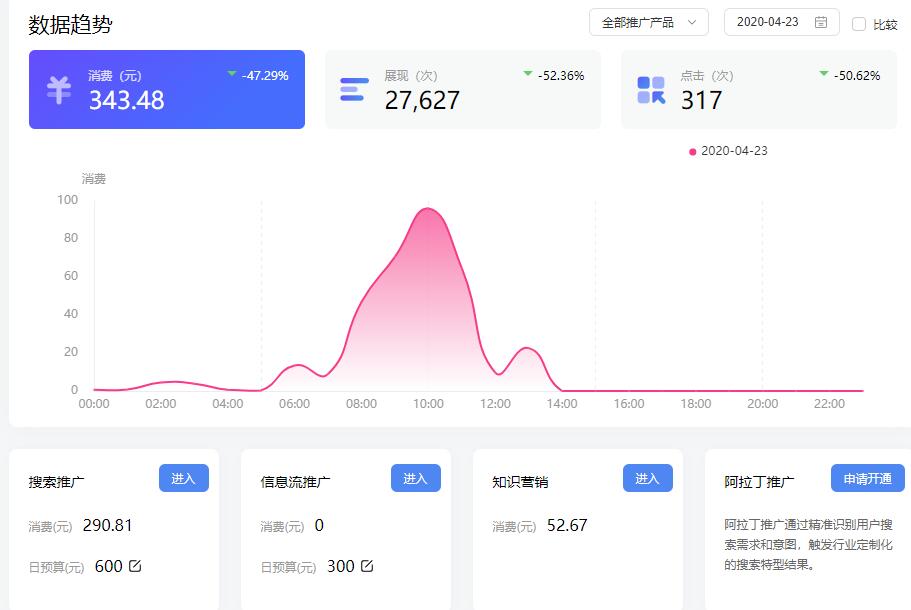Click the chart peak near 10:00
The height and width of the screenshot is (610, 911).
[x=428, y=210]
